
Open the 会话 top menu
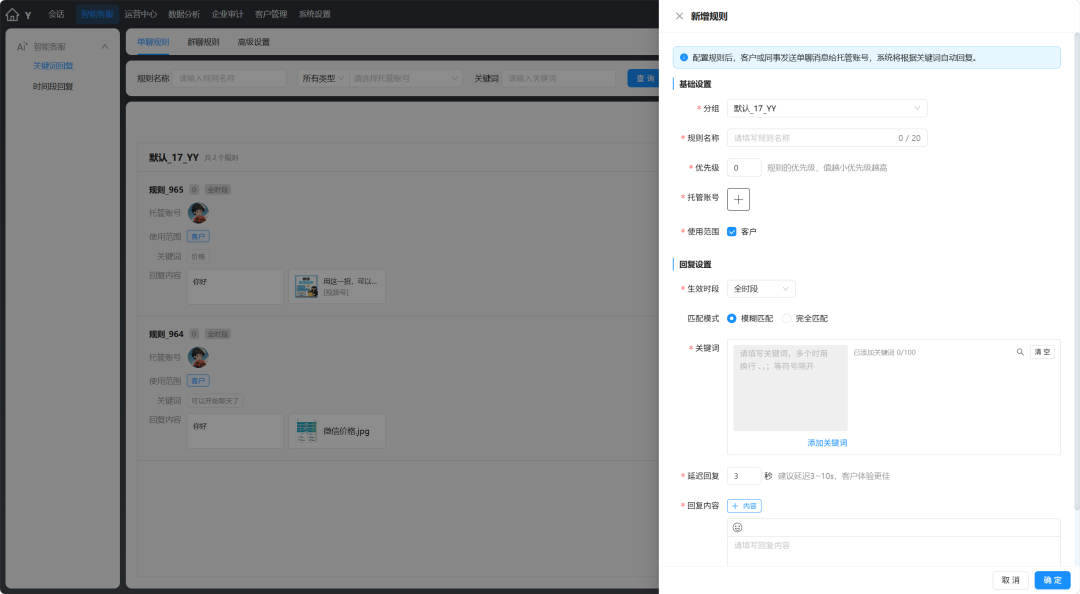pos(56,14)
